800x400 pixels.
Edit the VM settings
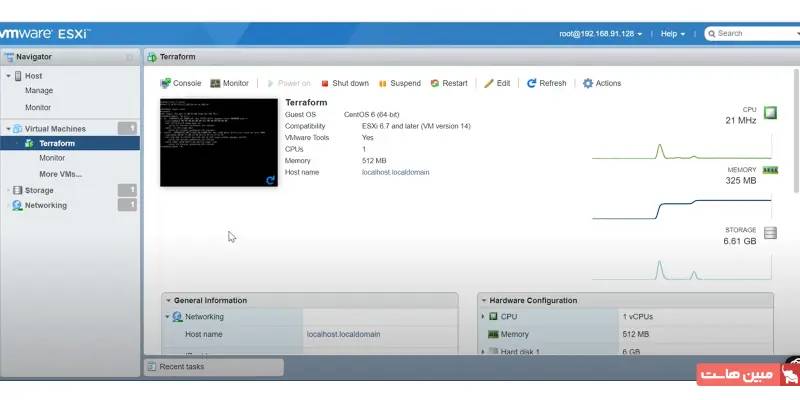pyautogui.click(x=497, y=83)
